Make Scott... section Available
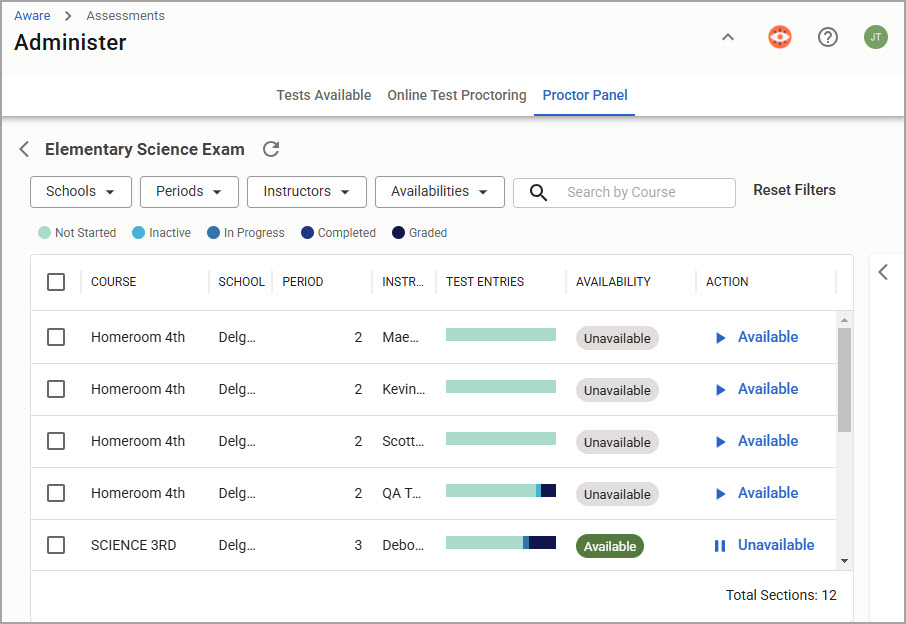The height and width of the screenshot is (624, 906). coord(768,441)
